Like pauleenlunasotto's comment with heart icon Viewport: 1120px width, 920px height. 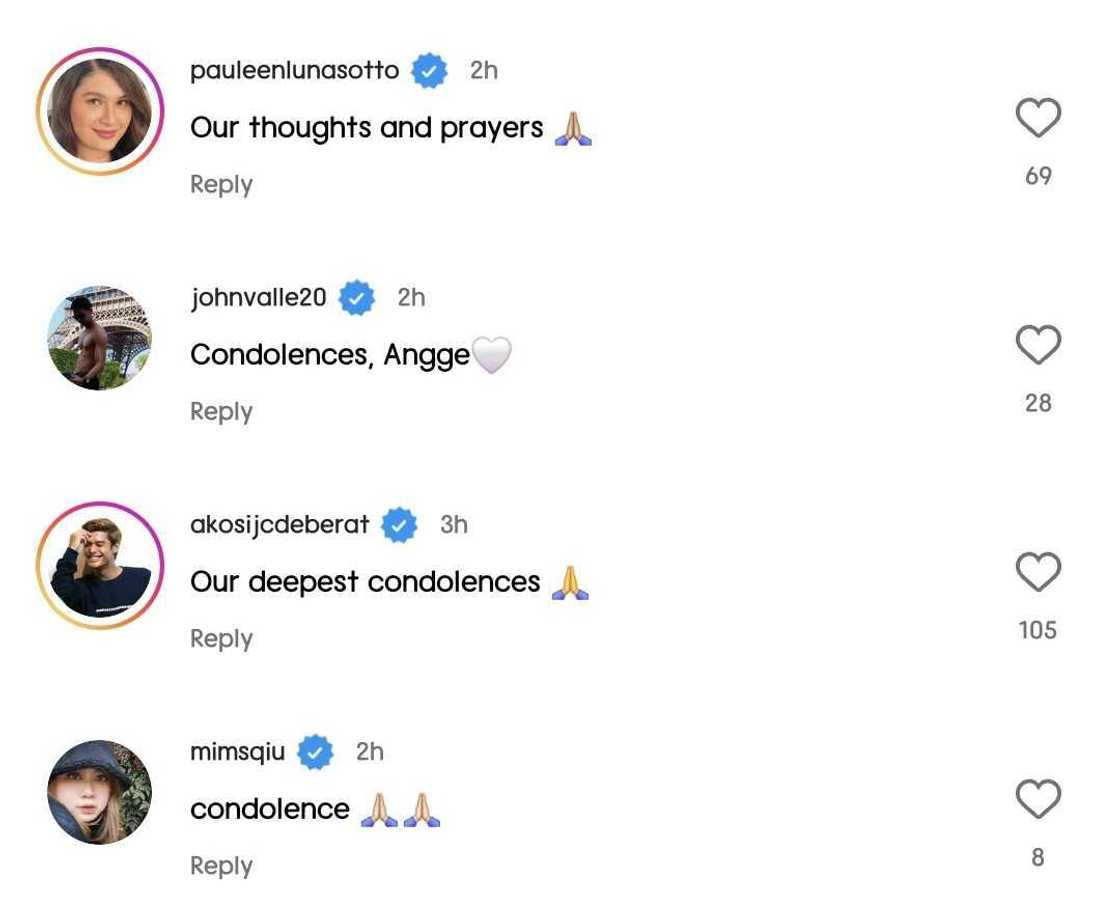[1038, 118]
